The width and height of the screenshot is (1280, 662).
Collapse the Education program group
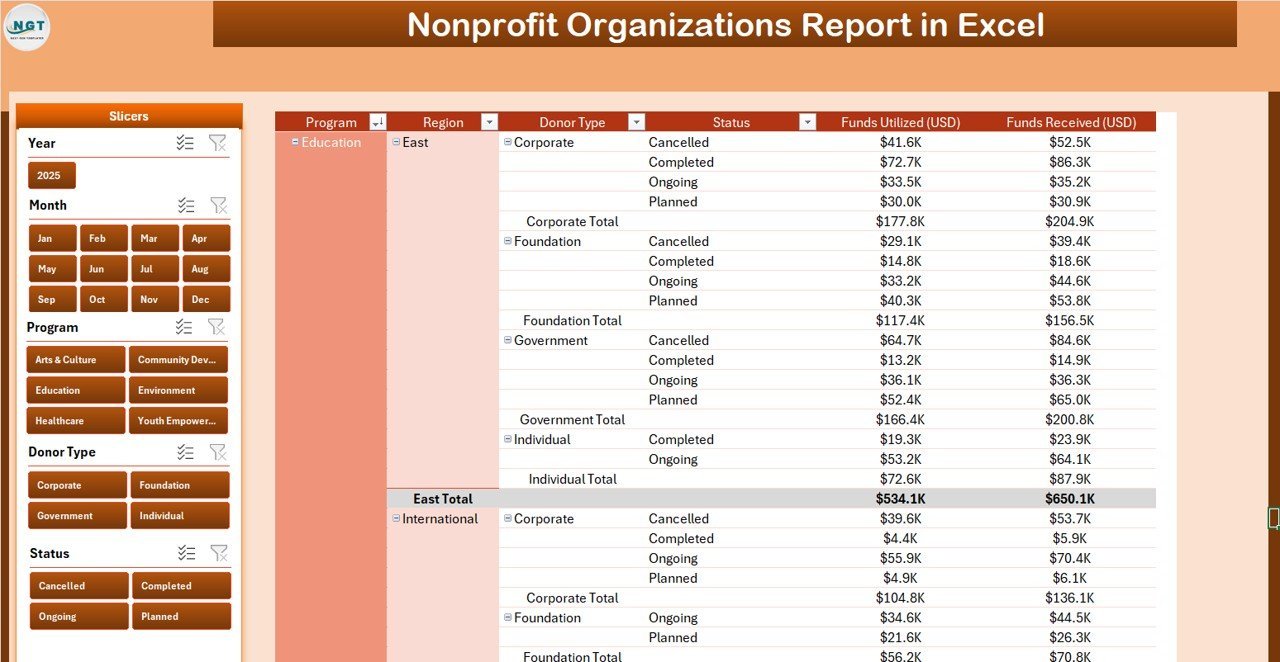point(295,142)
